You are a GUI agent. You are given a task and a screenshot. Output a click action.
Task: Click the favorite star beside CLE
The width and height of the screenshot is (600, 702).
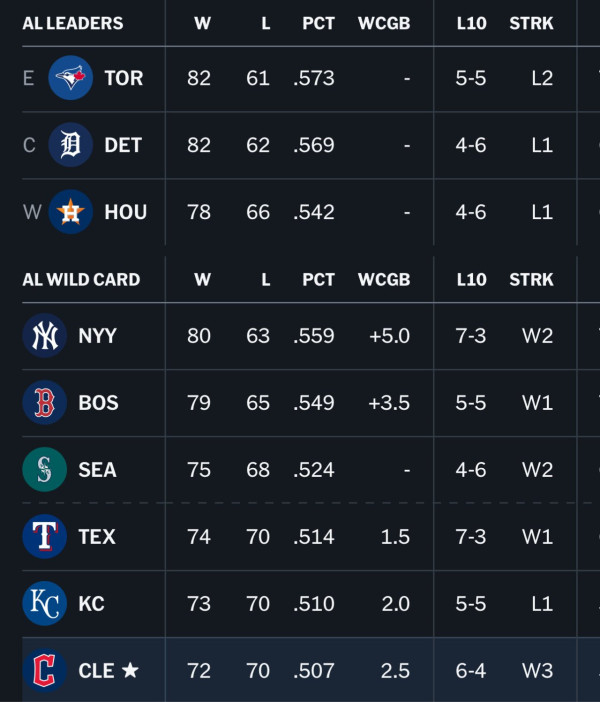[x=130, y=670]
